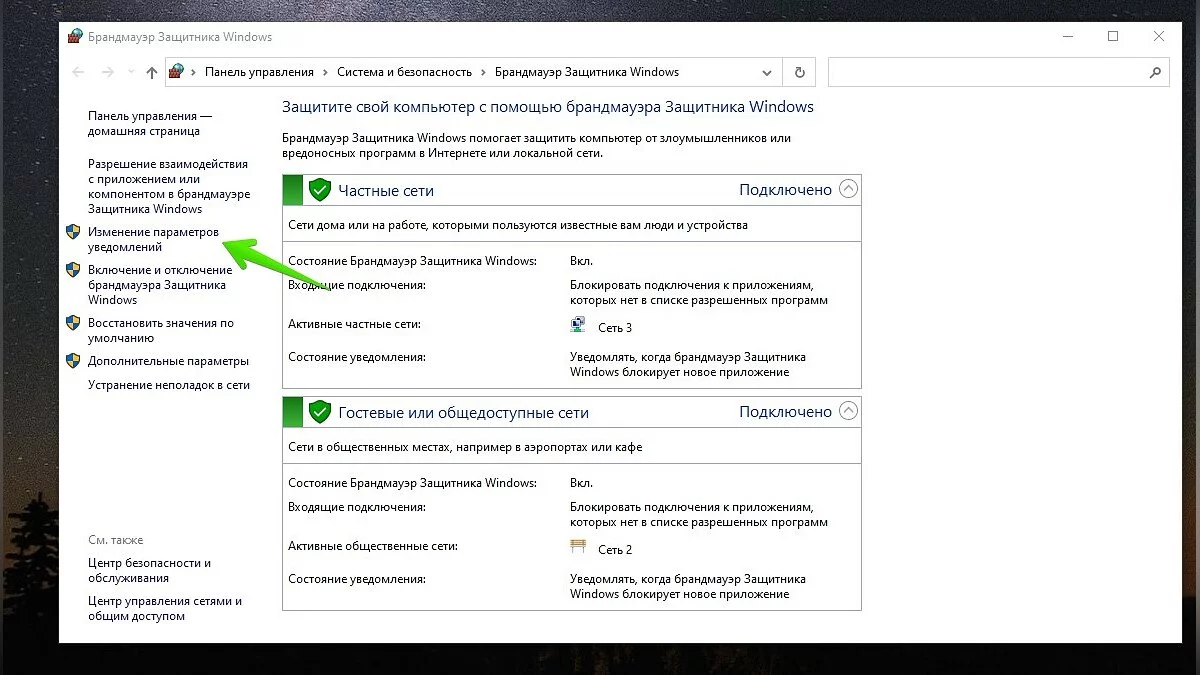Maximize the firewall window
The height and width of the screenshot is (675, 1200).
[x=1113, y=37]
